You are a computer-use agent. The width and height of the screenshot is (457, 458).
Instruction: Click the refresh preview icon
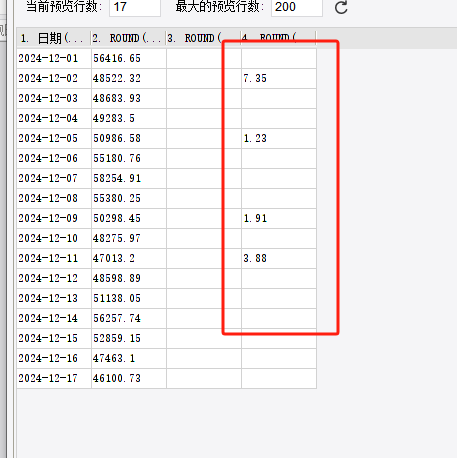click(x=341, y=7)
